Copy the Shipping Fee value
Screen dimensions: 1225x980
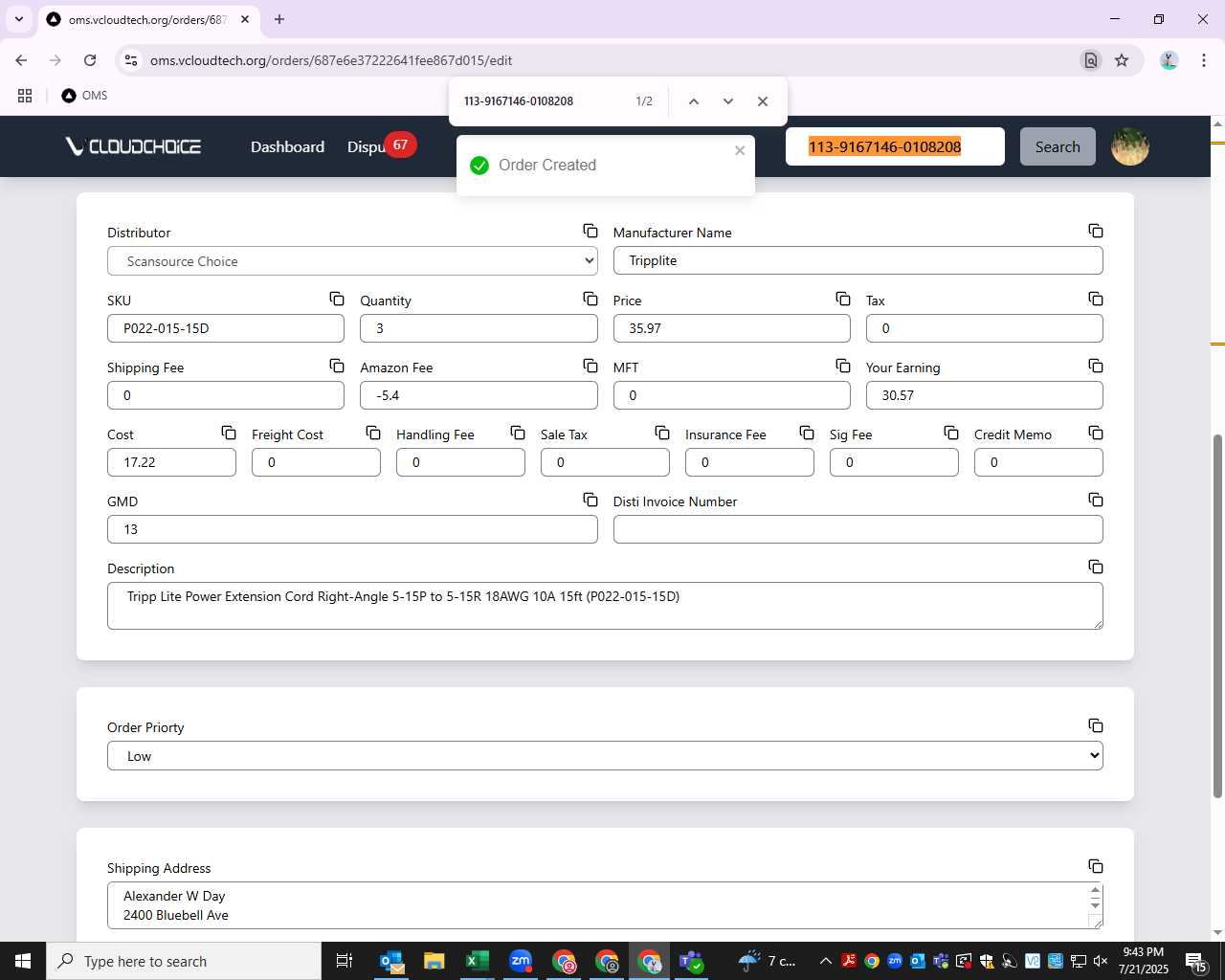337,366
